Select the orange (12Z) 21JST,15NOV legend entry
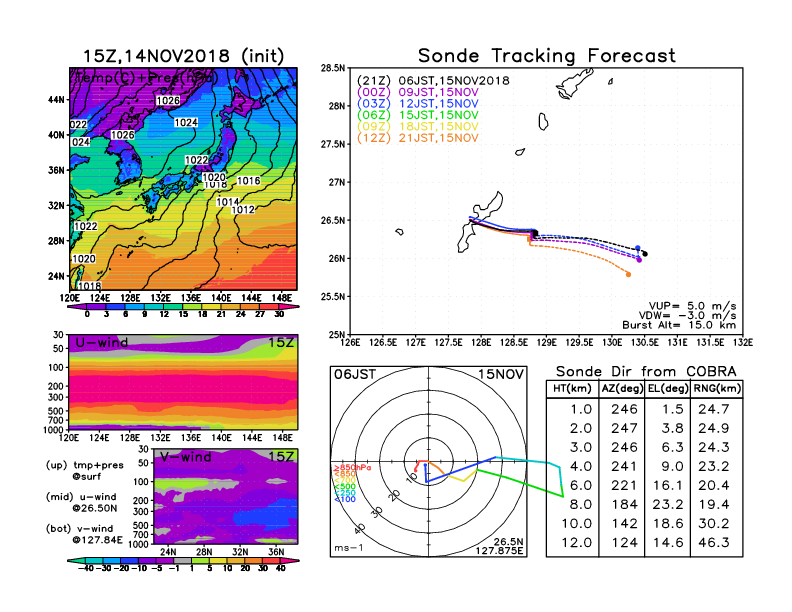792x612 pixels. (x=418, y=138)
